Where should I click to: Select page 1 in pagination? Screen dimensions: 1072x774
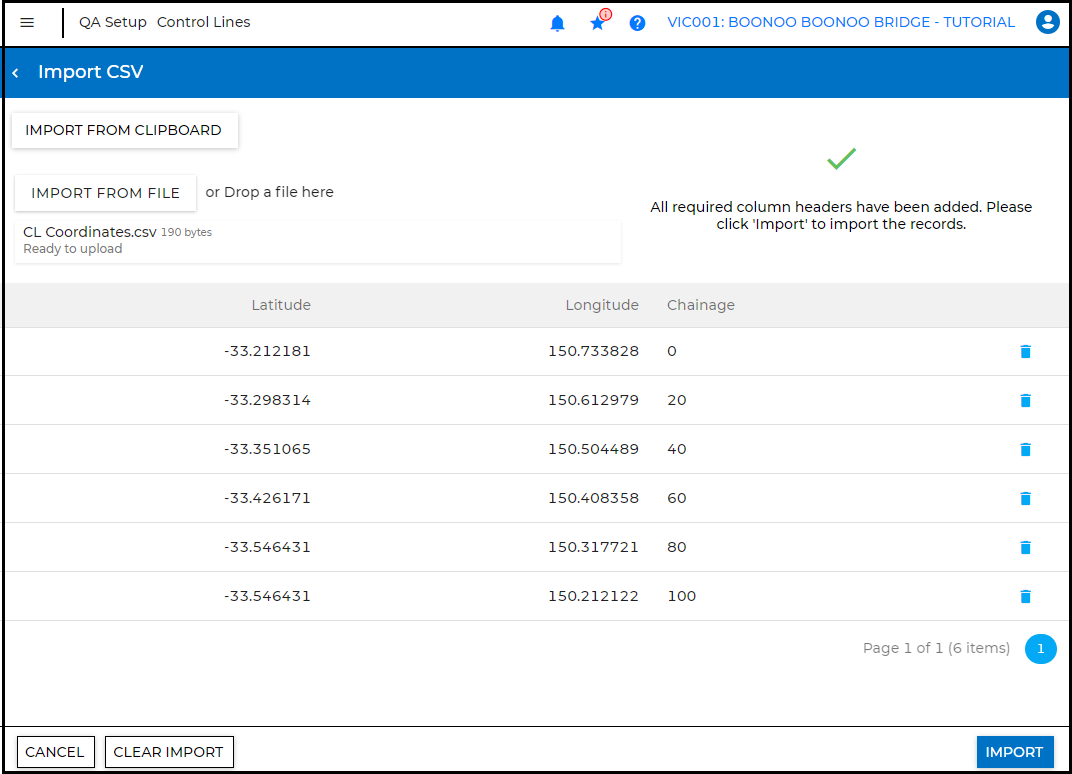point(1041,649)
